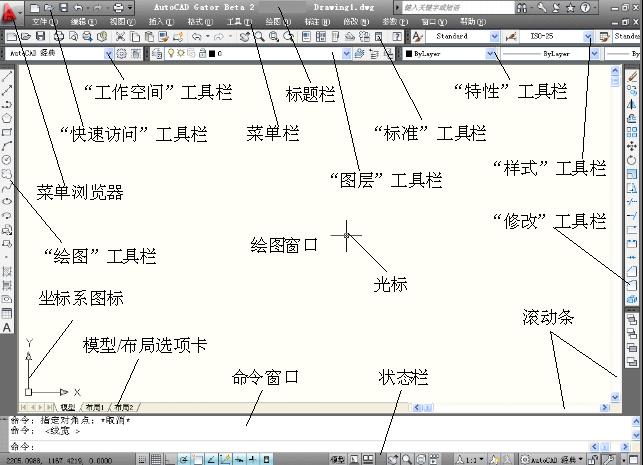The image size is (643, 465).
Task: Select the Move tool in Modify toolbar
Action: 632,146
